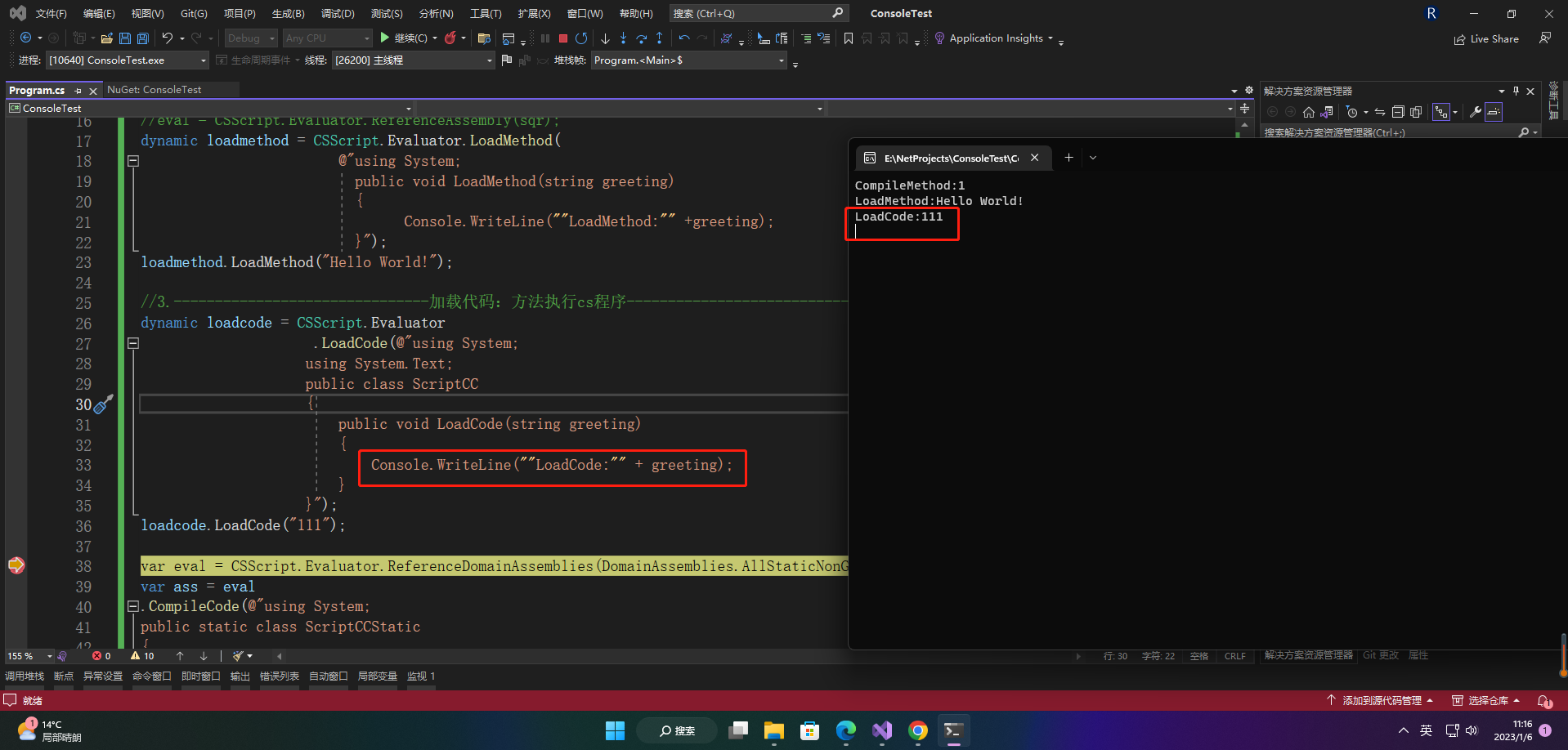Collapse the code block at line 18
This screenshot has width=1568, height=750.
click(133, 161)
